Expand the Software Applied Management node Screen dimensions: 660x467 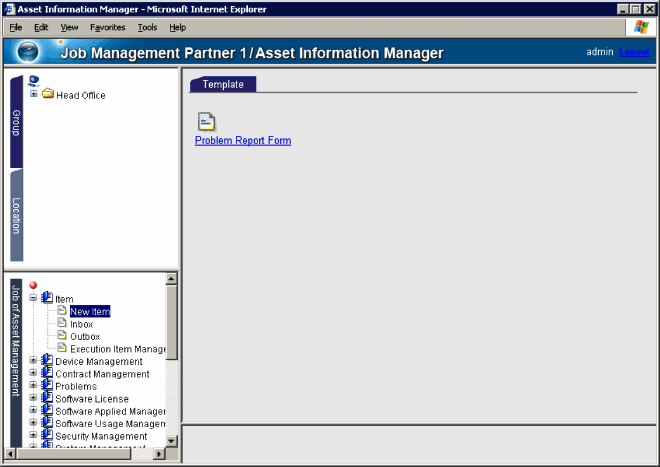pos(33,410)
